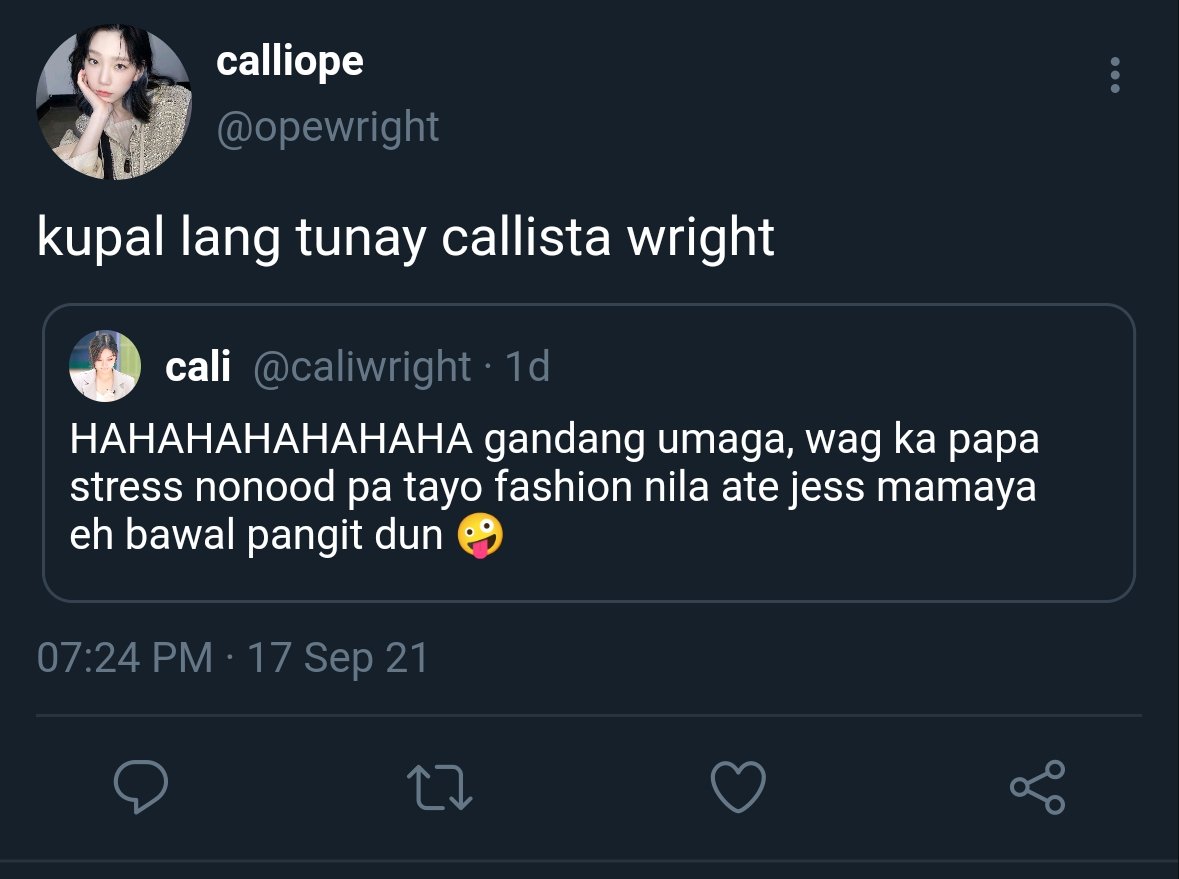Open the quoted tweet card border area
Viewport: 1179px width, 879px height.
[589, 453]
